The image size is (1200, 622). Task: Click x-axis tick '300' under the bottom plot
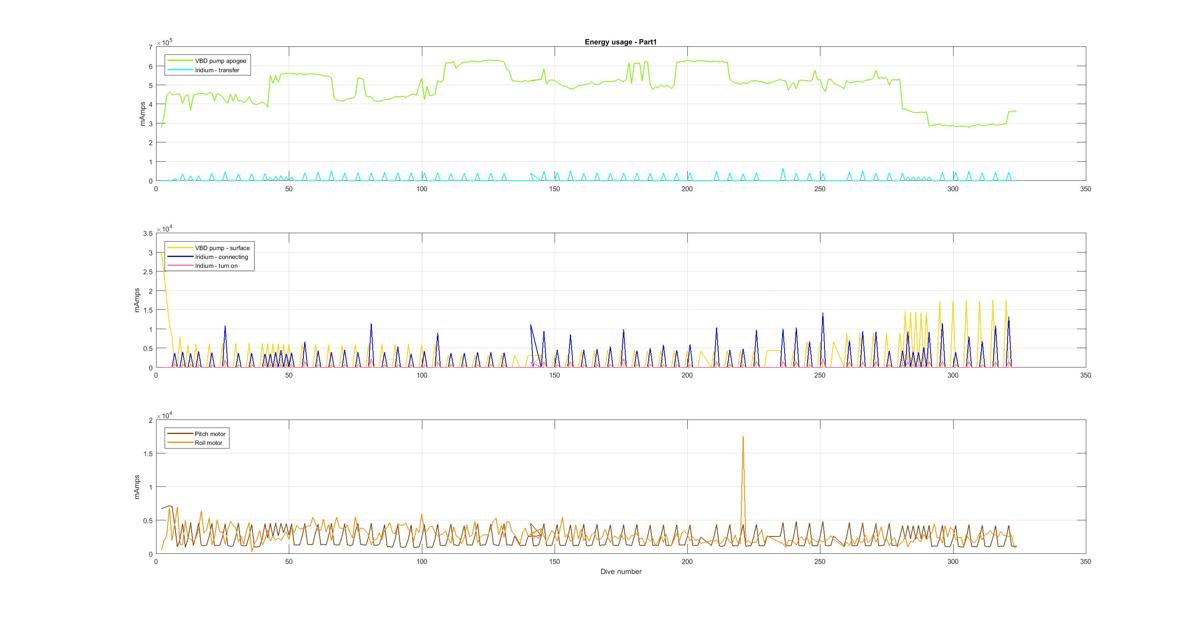coord(952,561)
